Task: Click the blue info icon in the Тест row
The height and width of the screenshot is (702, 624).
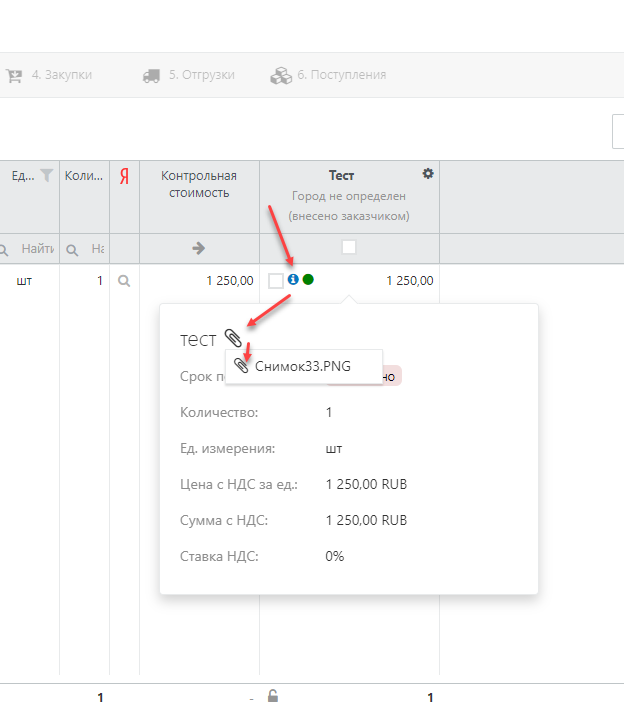Action: pos(293,280)
